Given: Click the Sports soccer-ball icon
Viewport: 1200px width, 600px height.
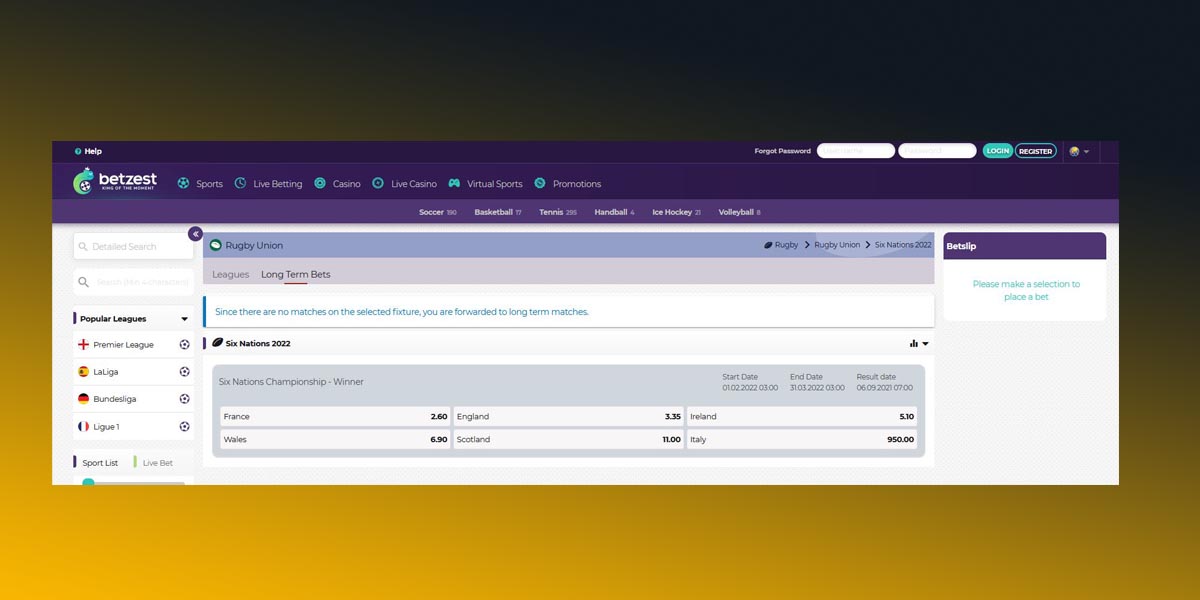Looking at the screenshot, I should click(183, 183).
